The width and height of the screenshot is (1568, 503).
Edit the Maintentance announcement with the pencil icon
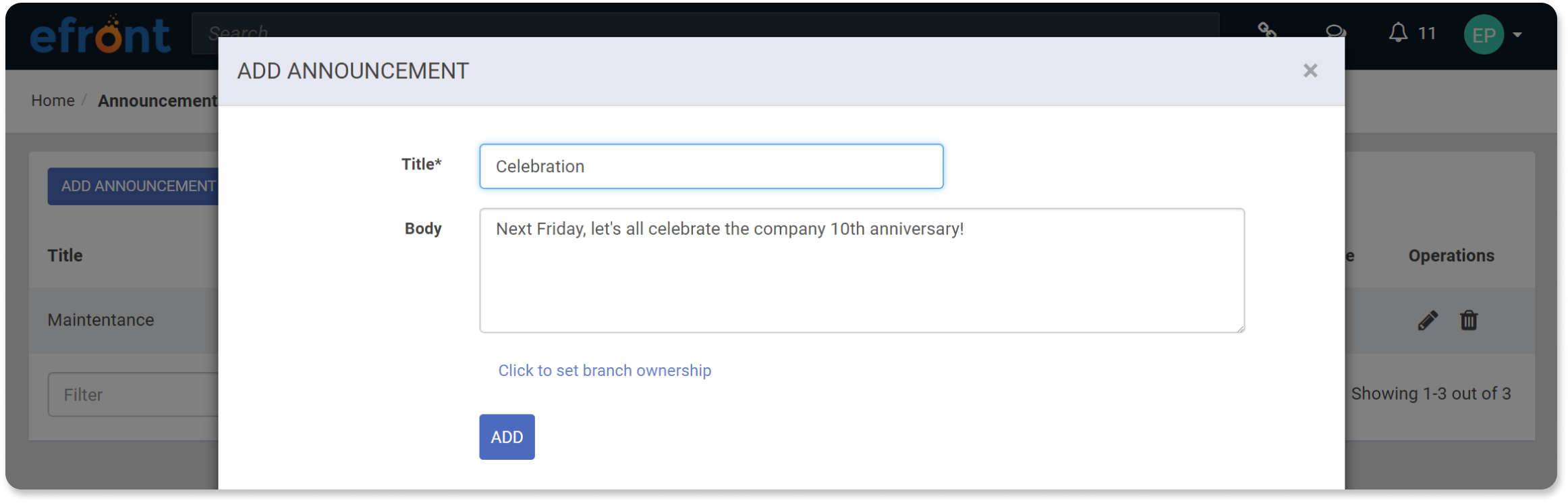1428,320
